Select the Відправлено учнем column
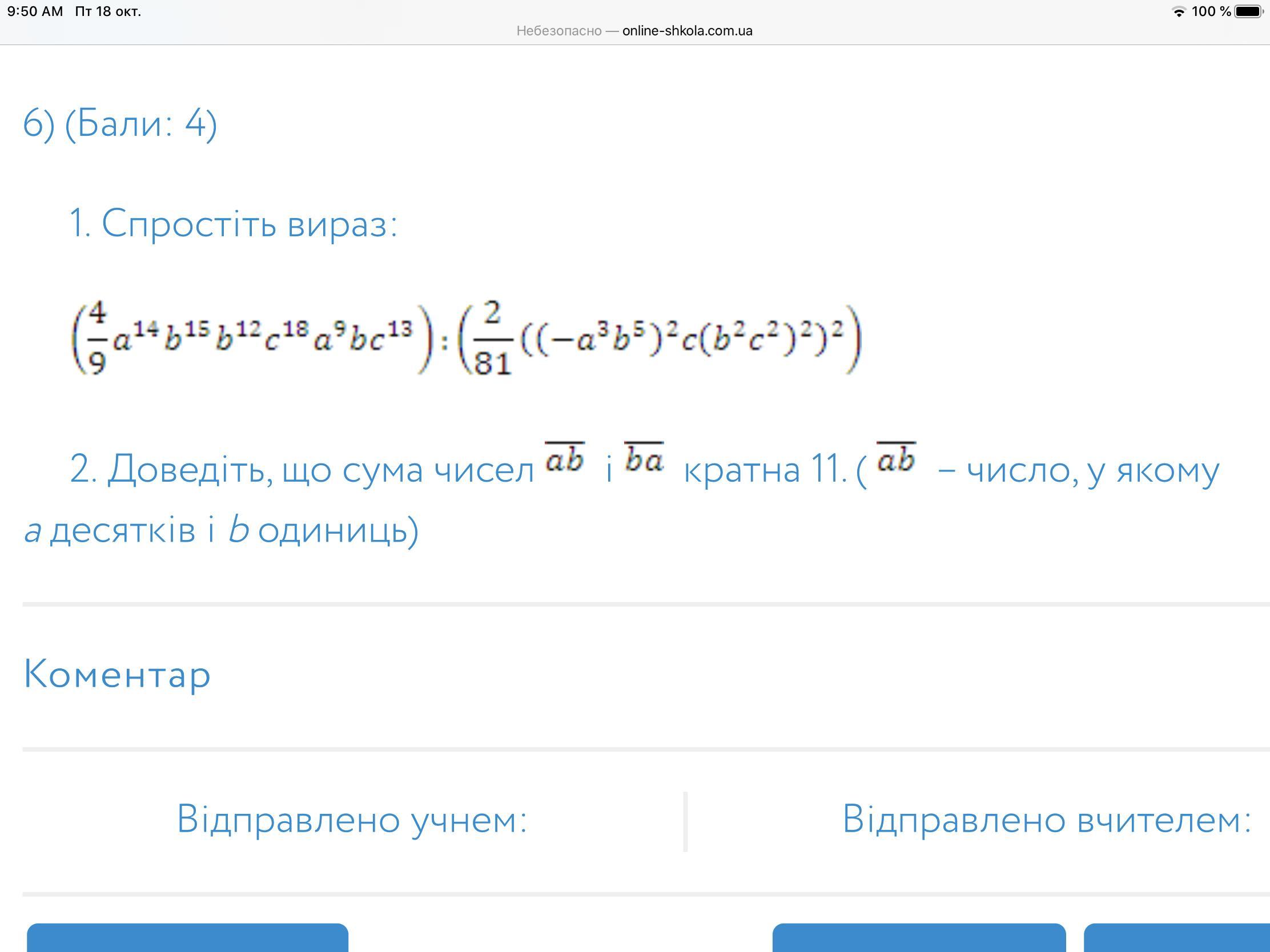Screen dimensions: 1270x952 pos(351,819)
